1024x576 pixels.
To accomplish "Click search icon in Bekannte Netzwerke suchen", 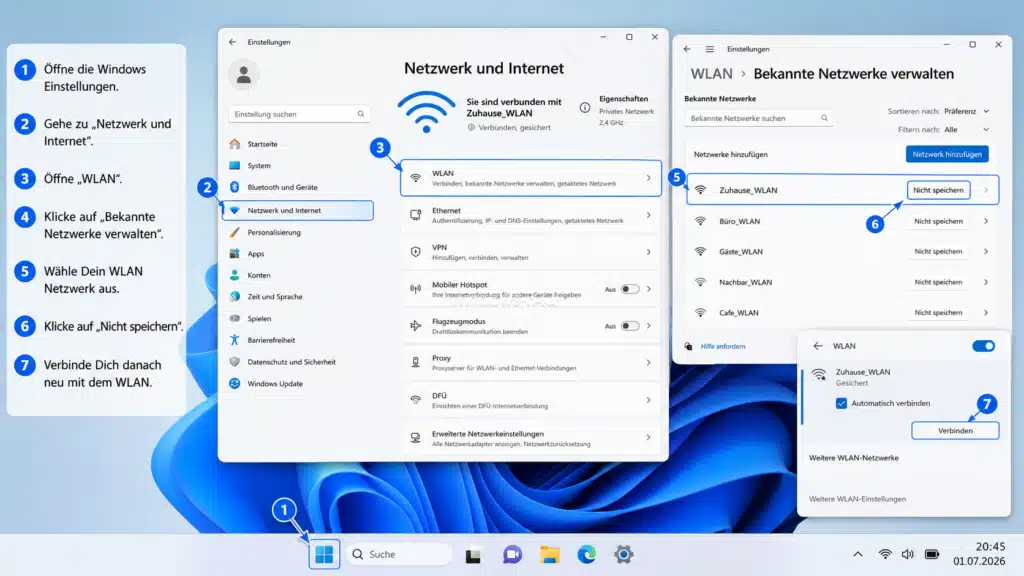I will (x=824, y=118).
